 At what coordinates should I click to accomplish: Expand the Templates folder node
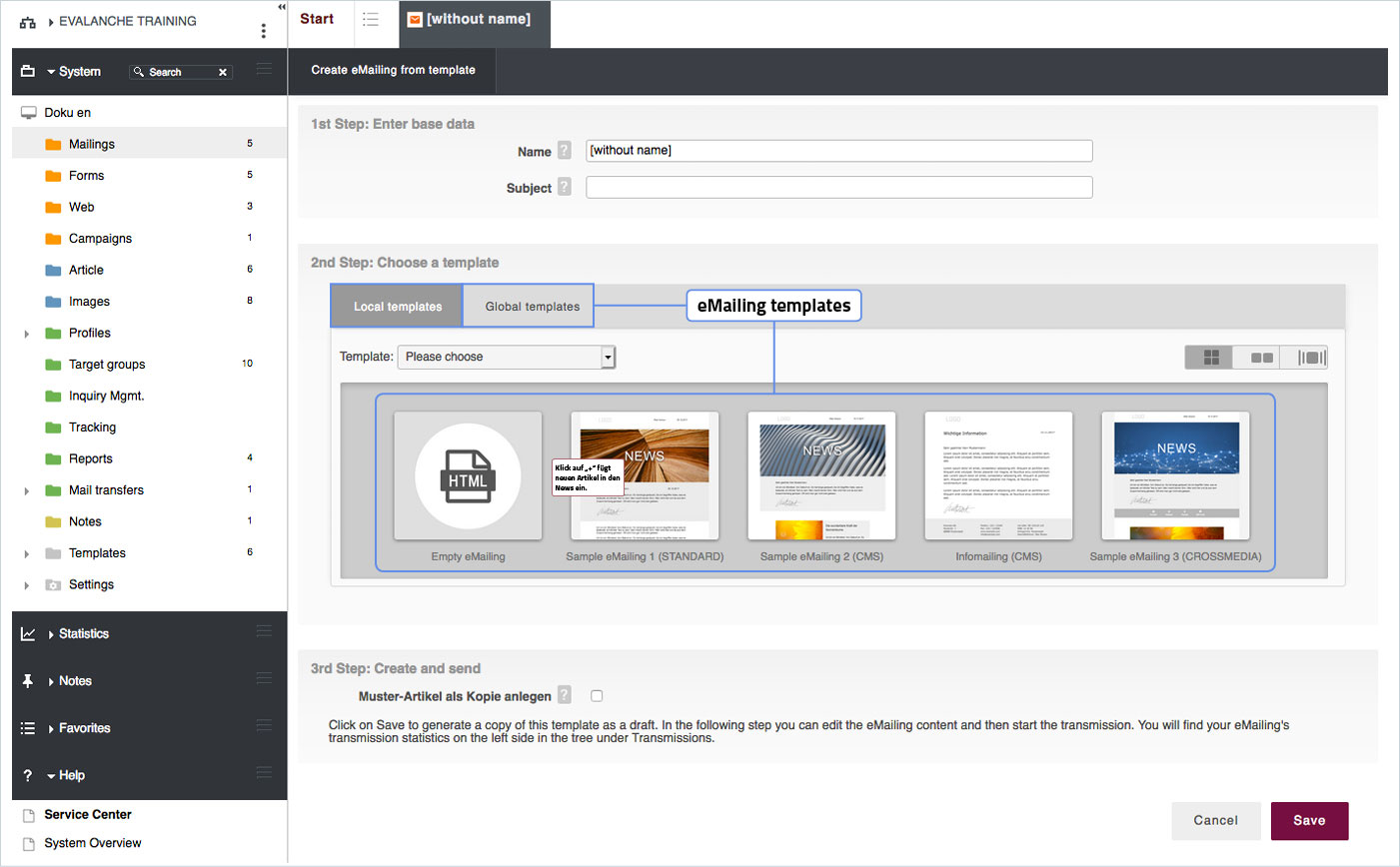[x=27, y=553]
